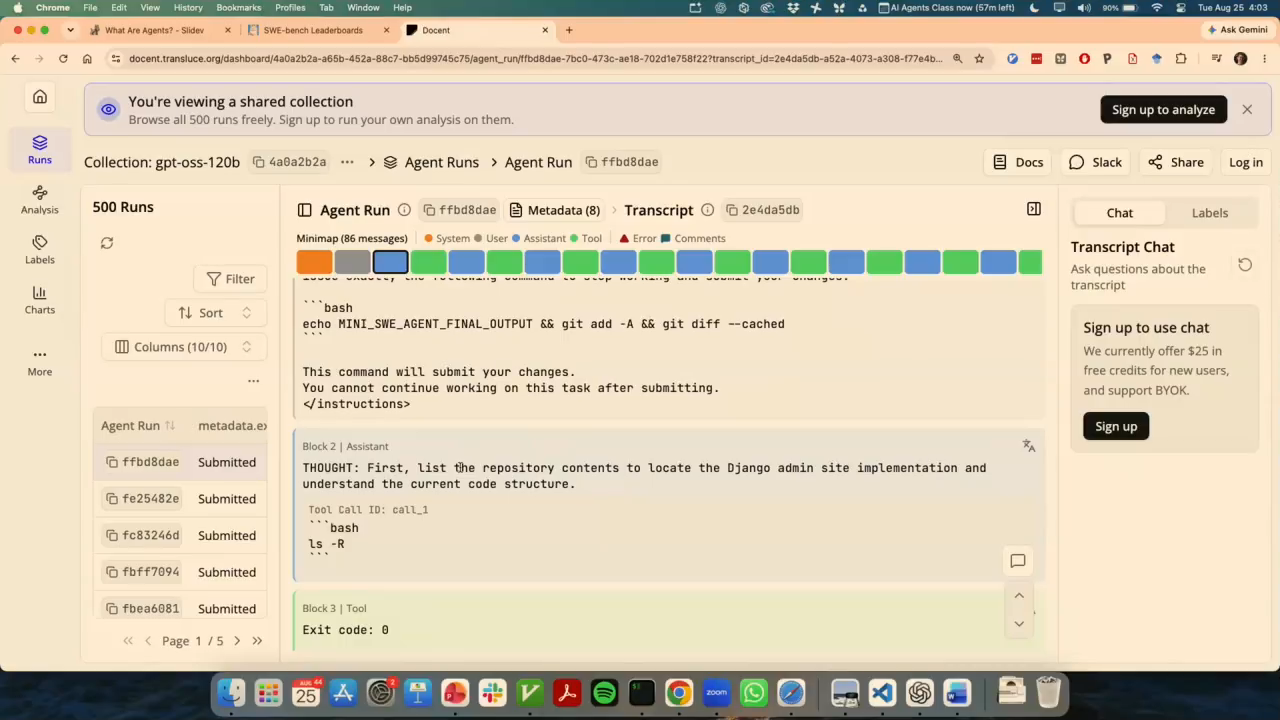The image size is (1280, 720).
Task: Click translate icon on Block 2
Action: (1029, 446)
